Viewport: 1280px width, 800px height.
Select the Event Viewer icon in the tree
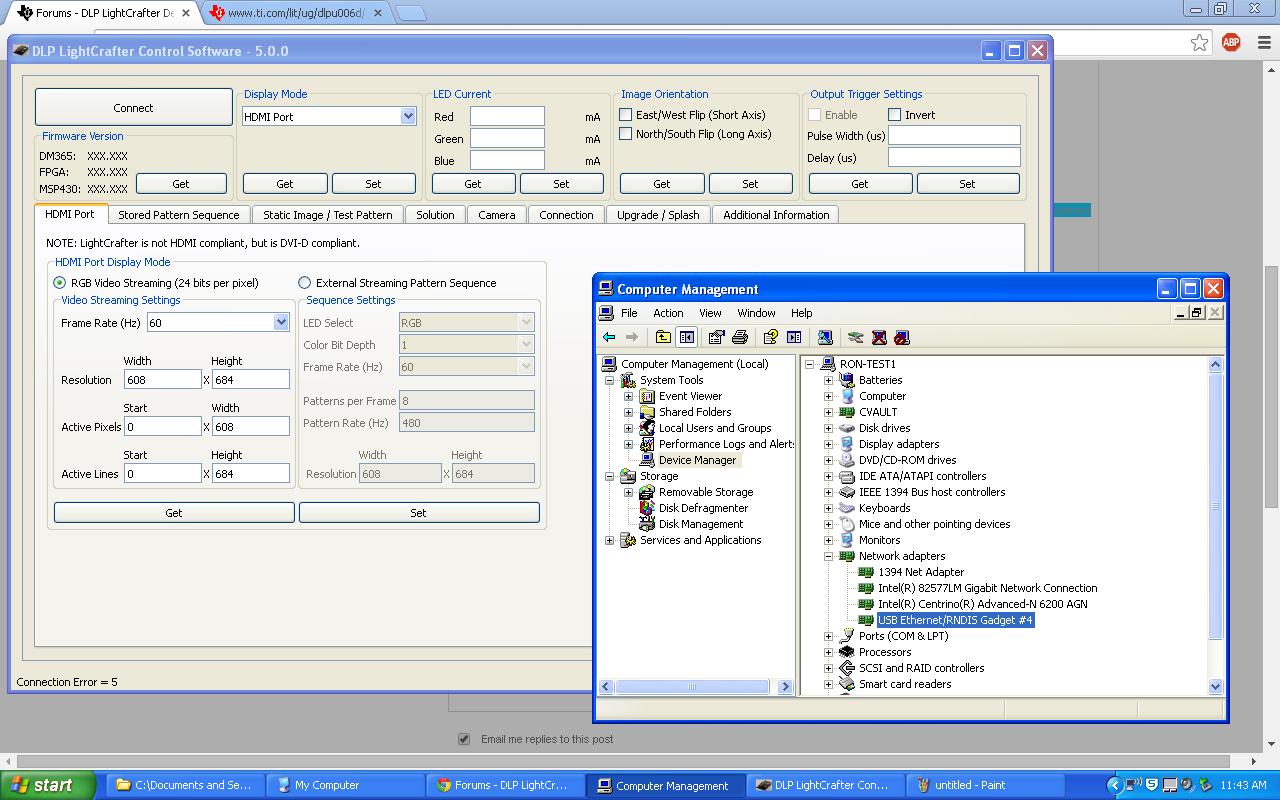coord(647,396)
